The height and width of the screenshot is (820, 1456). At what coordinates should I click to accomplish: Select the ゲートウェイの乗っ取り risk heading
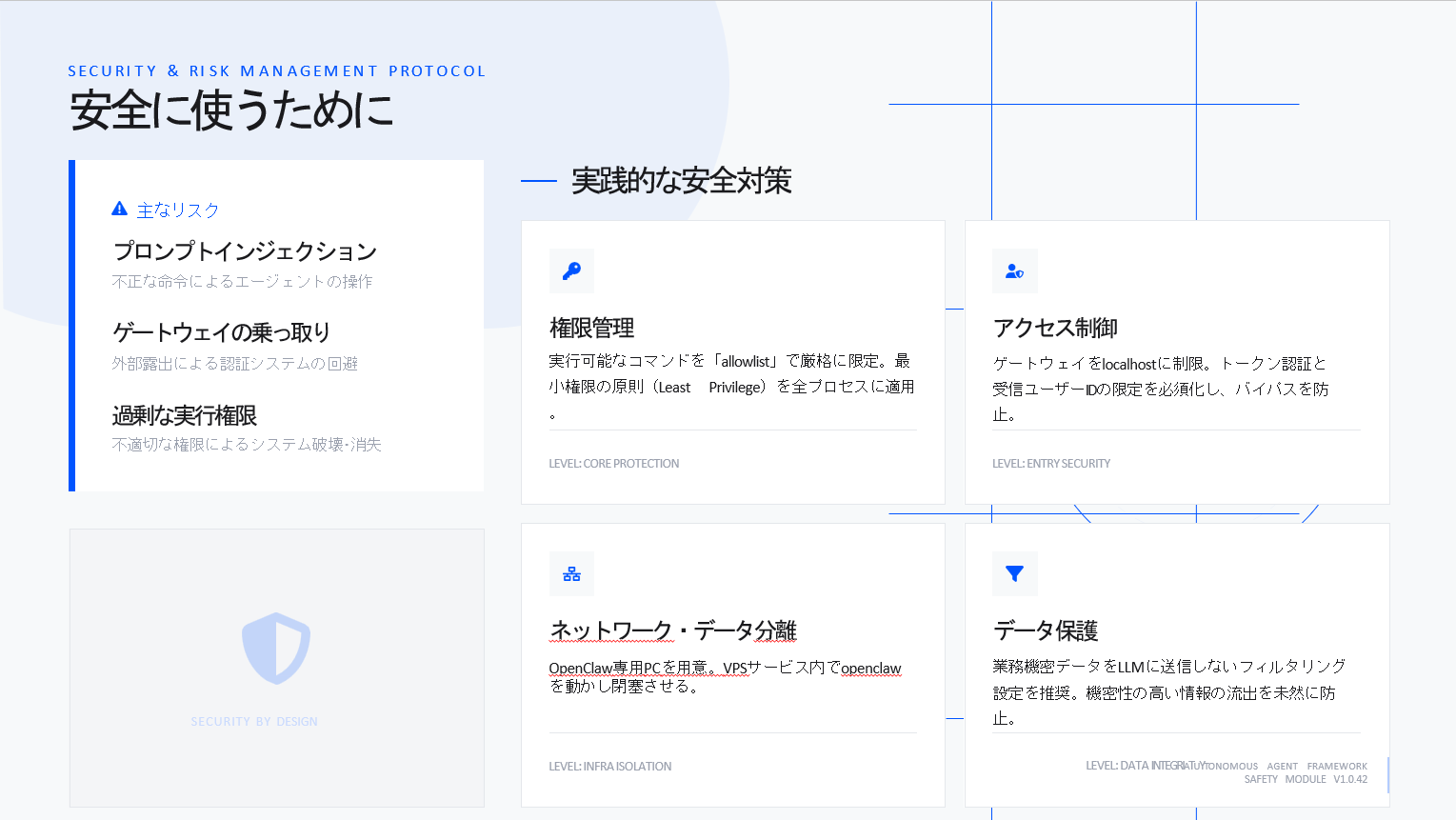(x=221, y=332)
